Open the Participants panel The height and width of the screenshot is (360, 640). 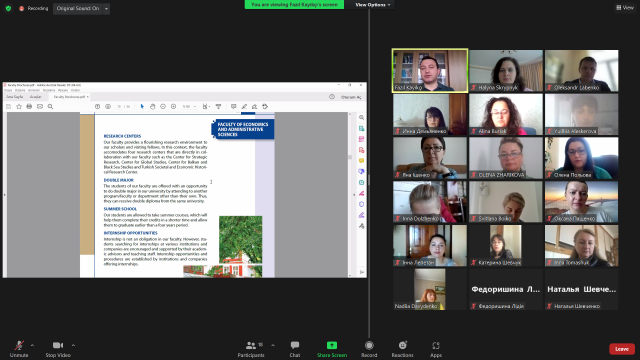251,349
